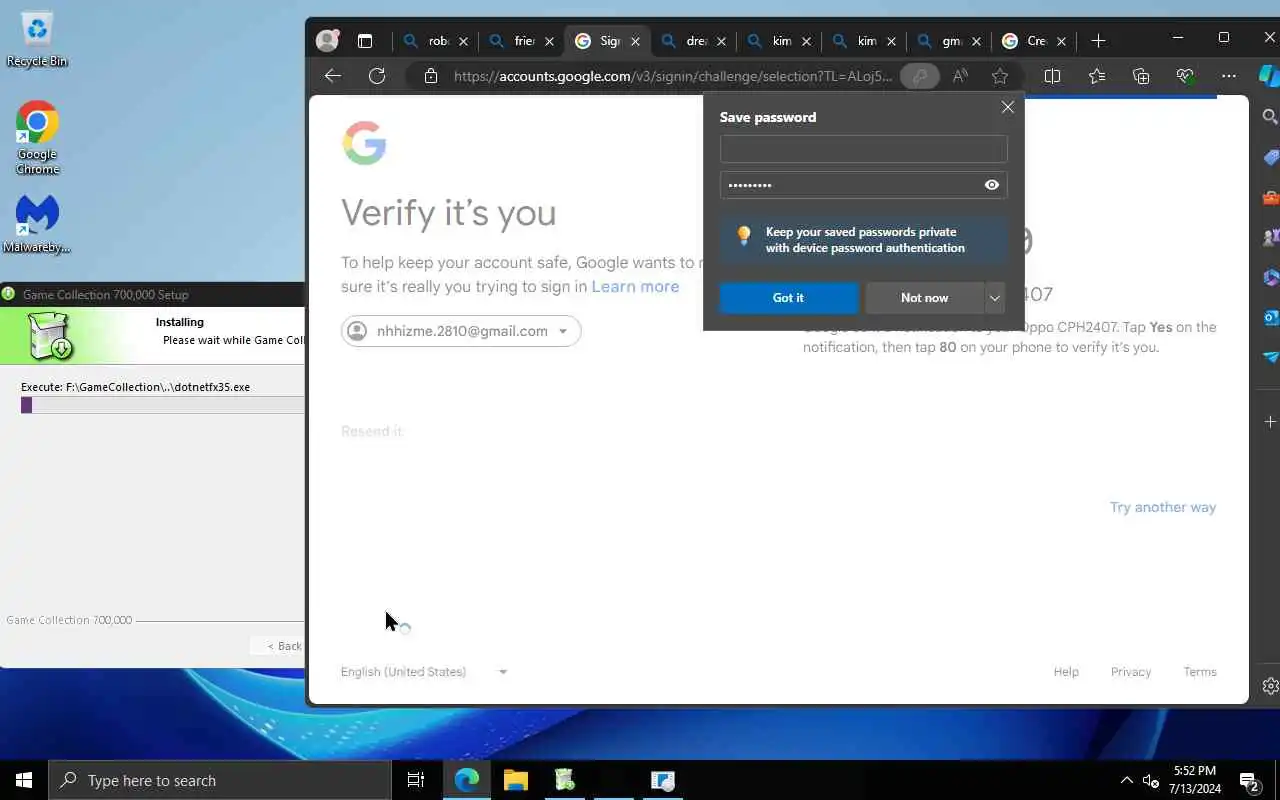The image size is (1280, 800).
Task: Open Windows Start menu
Action: [24, 780]
